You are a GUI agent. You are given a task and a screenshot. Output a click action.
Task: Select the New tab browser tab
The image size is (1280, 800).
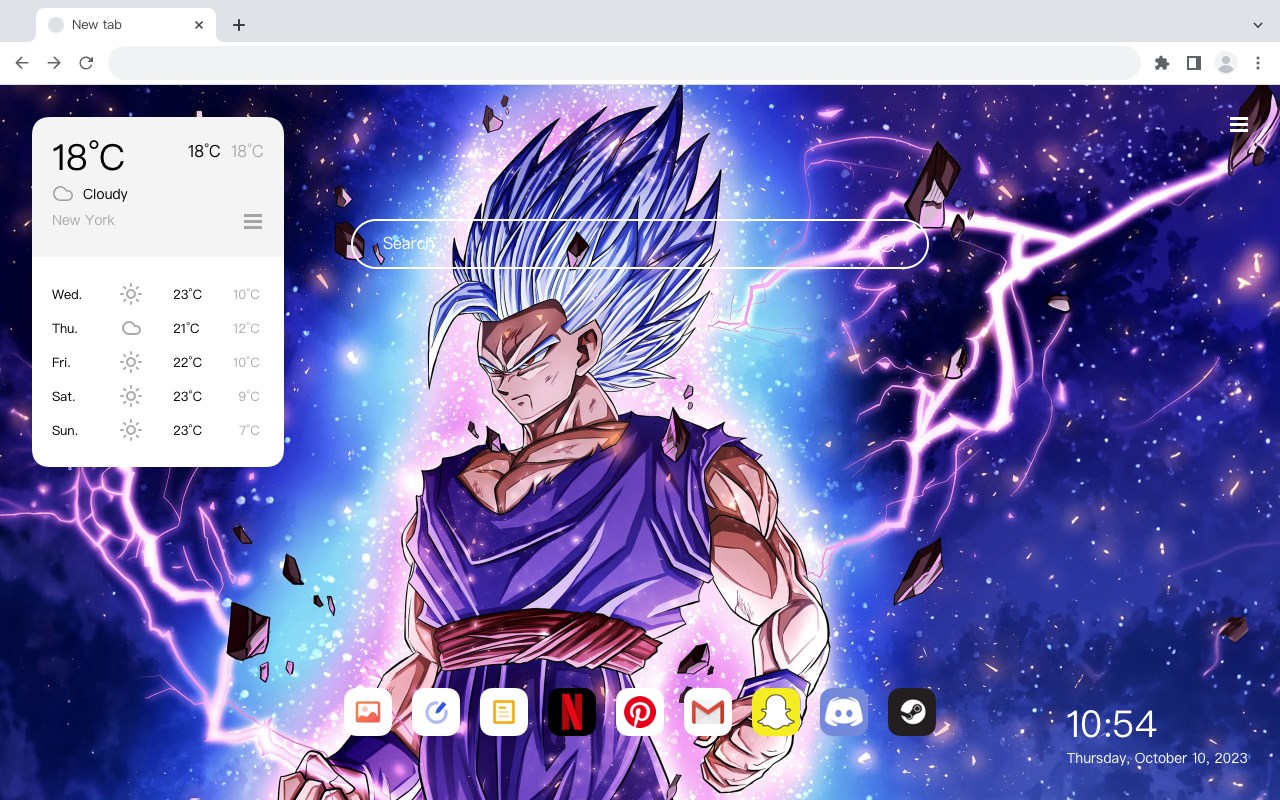click(x=126, y=25)
